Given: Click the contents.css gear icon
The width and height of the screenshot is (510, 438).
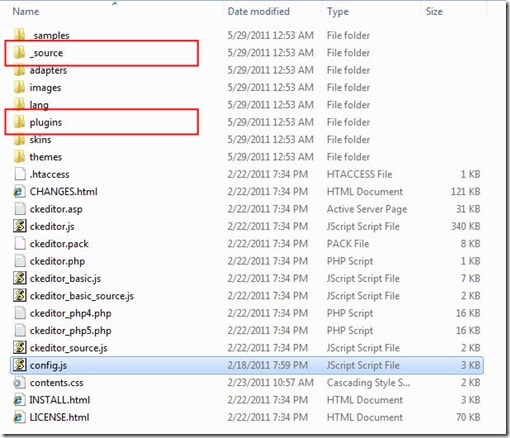Looking at the screenshot, I should 19,382.
